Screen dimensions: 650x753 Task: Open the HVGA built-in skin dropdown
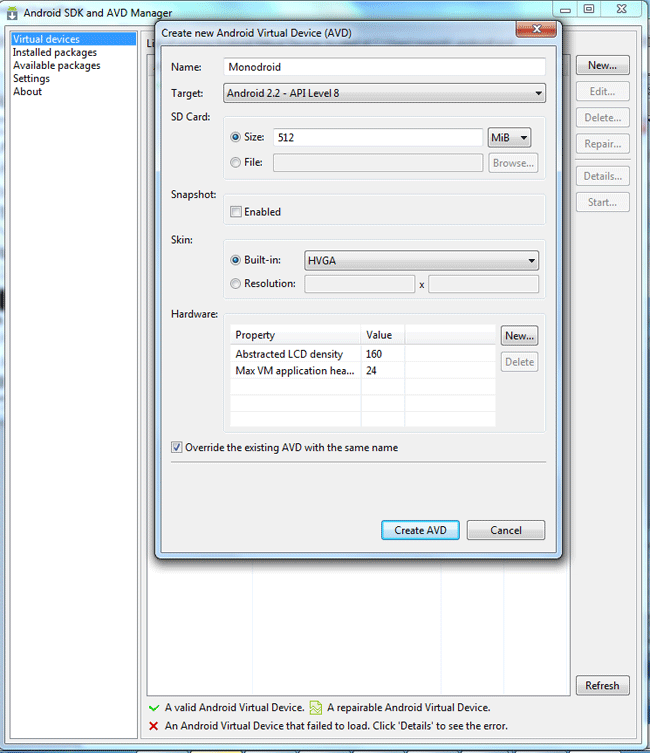point(421,261)
